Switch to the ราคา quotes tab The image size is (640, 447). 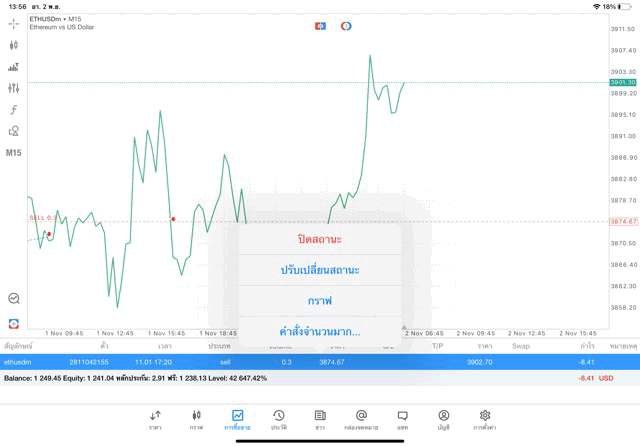coord(155,418)
